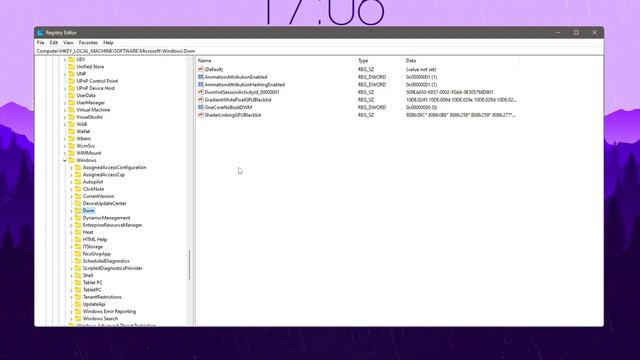Expand the AssignedAccessConfiguration key

(71, 167)
